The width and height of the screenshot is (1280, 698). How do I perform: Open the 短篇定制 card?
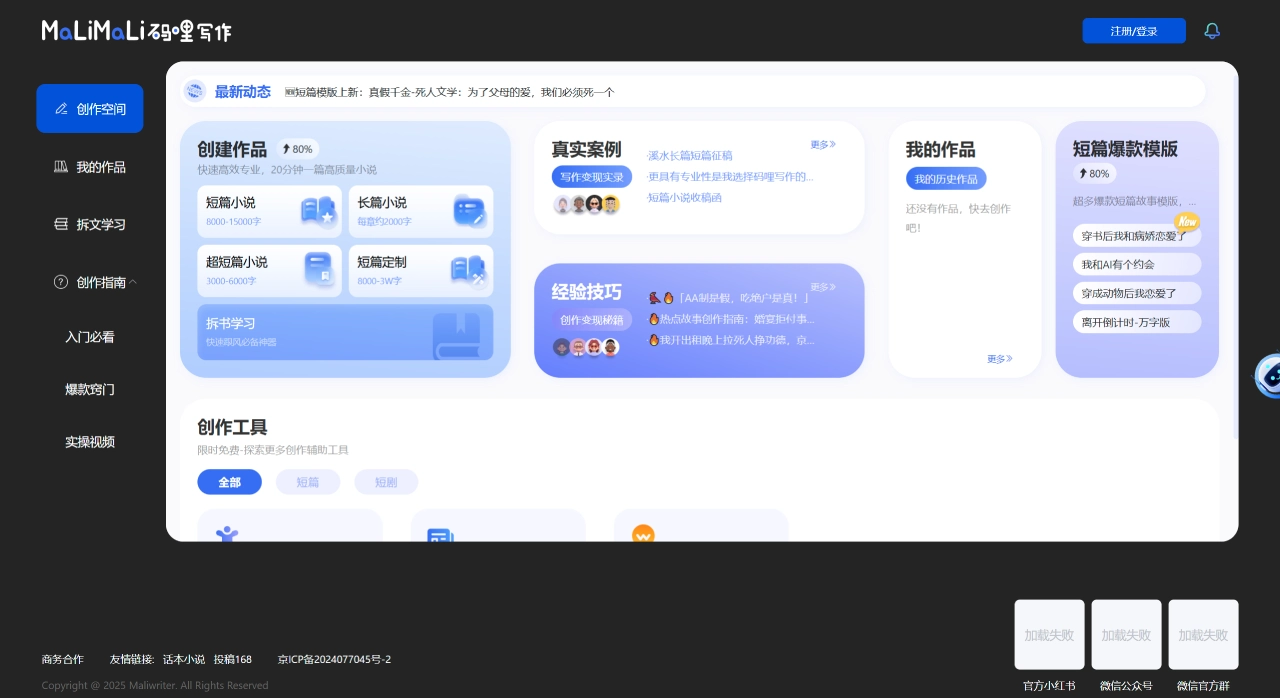421,271
